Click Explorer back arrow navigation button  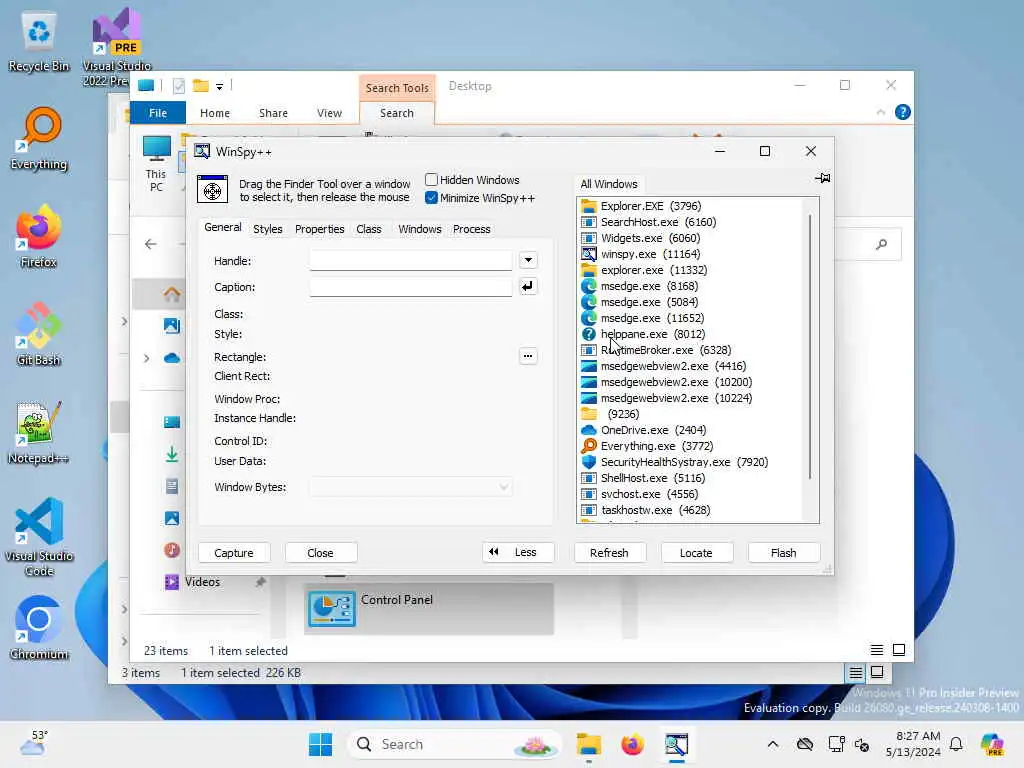click(x=151, y=244)
